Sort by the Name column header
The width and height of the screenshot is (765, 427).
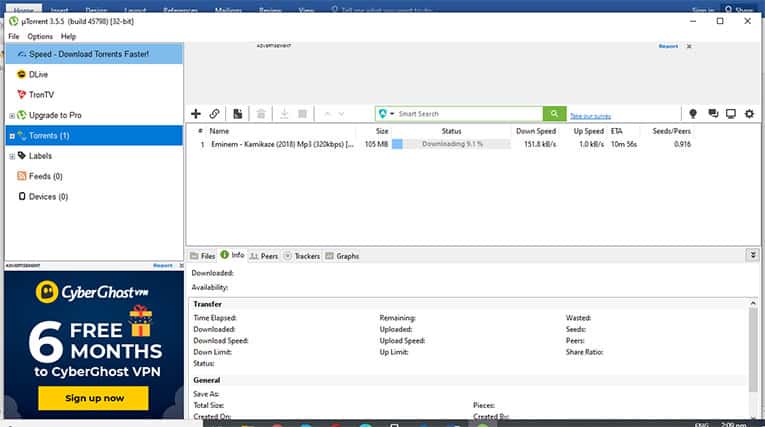pyautogui.click(x=219, y=131)
